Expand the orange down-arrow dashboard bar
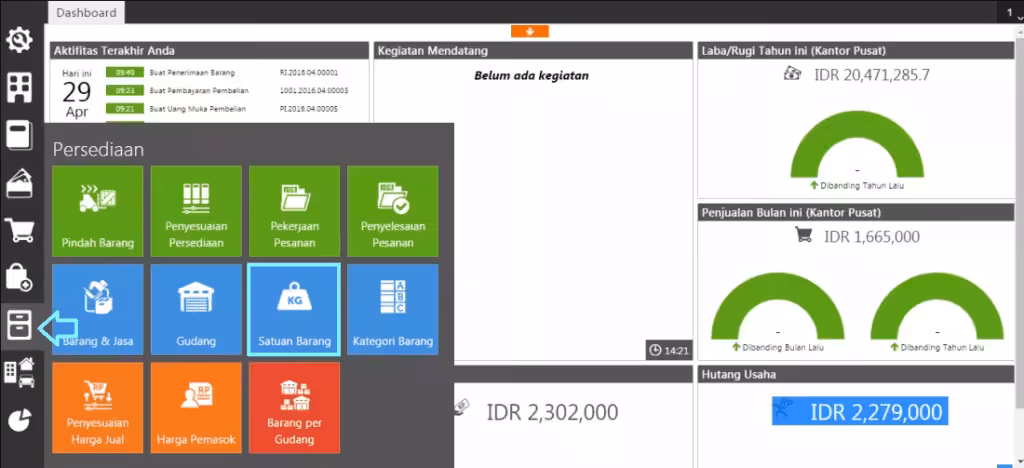The height and width of the screenshot is (468, 1024). coord(530,31)
